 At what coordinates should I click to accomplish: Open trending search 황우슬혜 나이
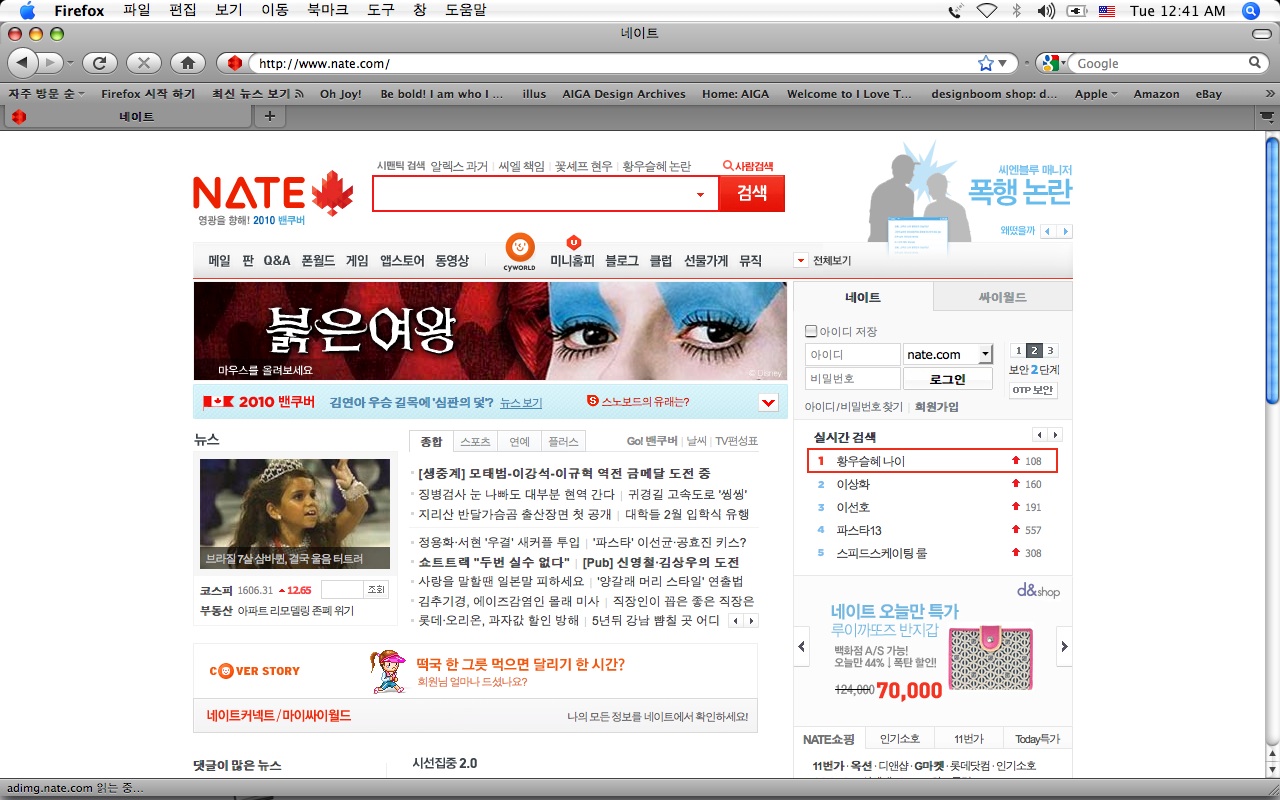pos(871,461)
